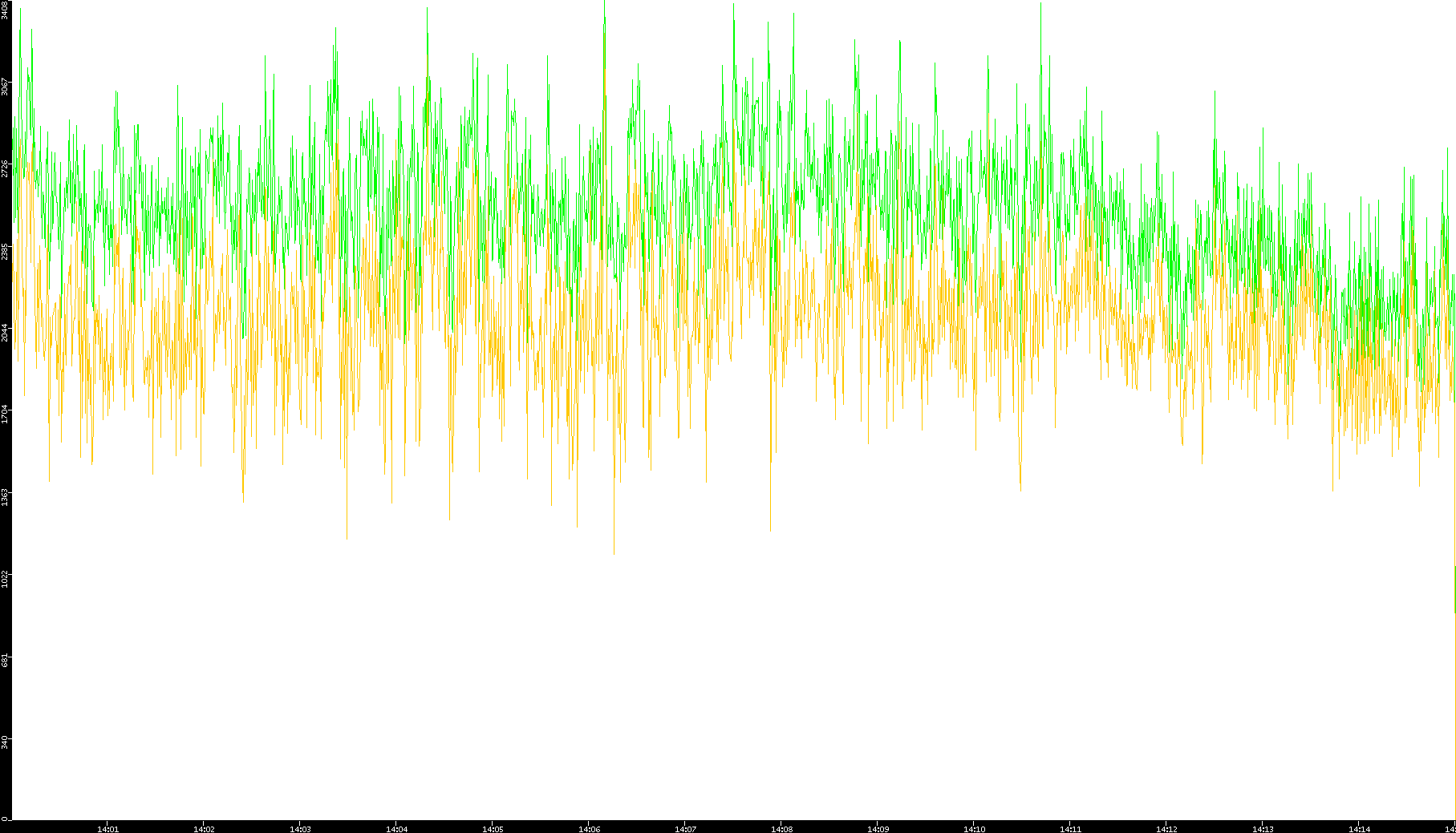Select the 1704 vertical axis label
Screen dimensions: 1456x833
click(6, 414)
